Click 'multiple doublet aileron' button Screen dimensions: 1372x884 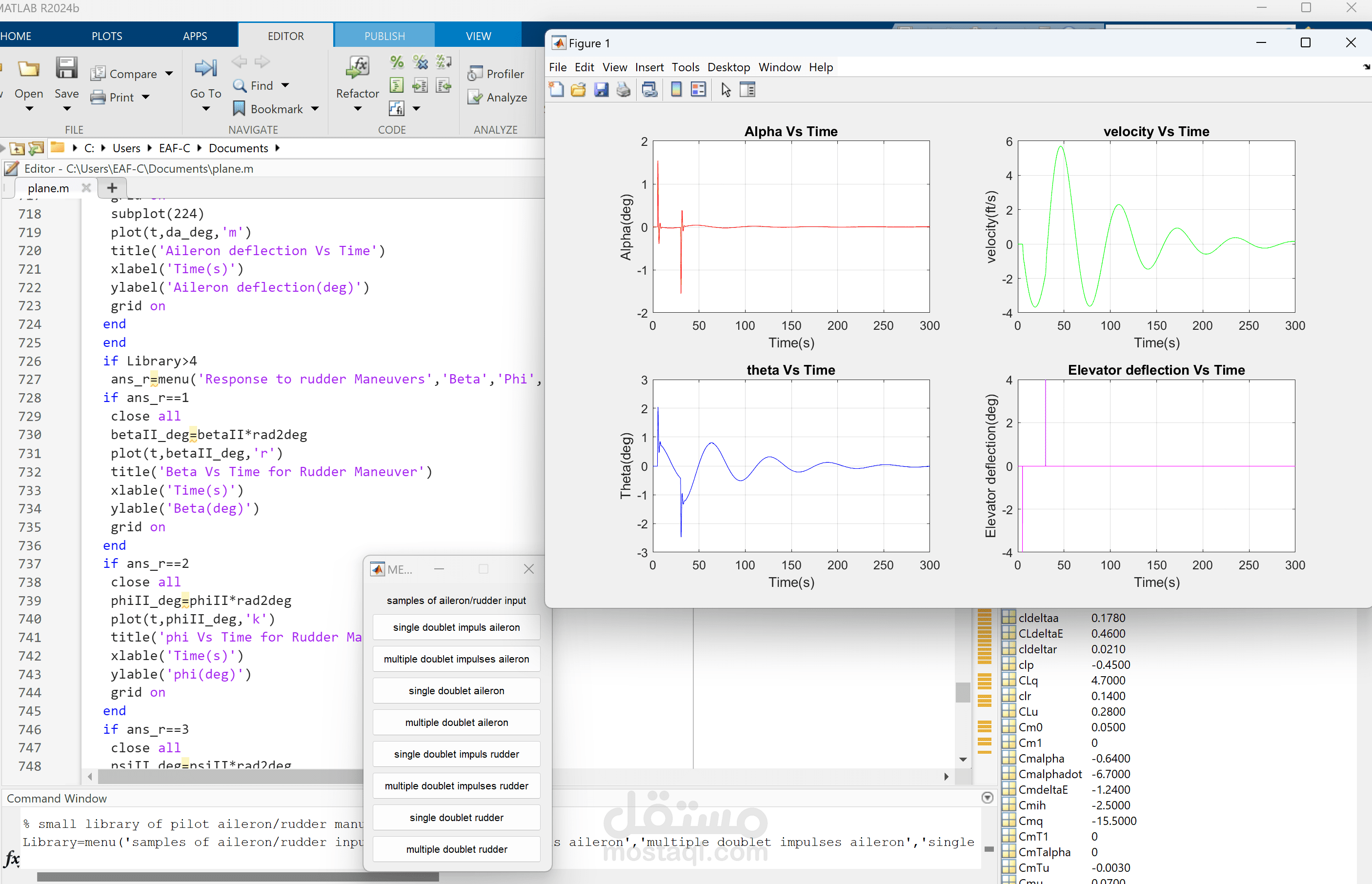click(456, 722)
